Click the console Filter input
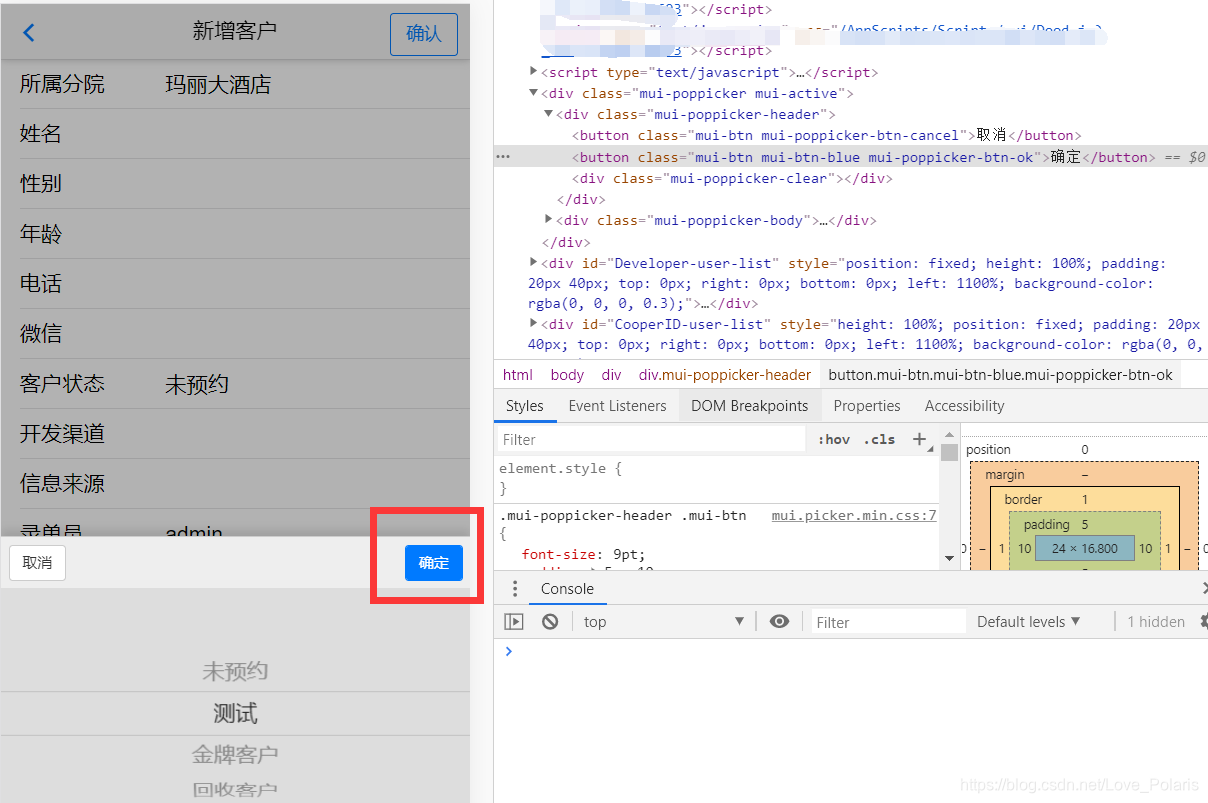 pos(888,622)
